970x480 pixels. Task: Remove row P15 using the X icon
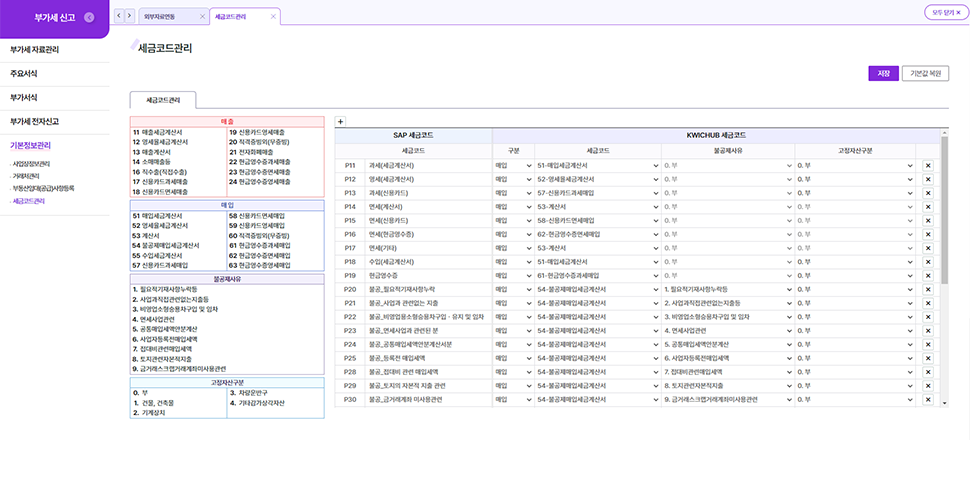pos(928,219)
